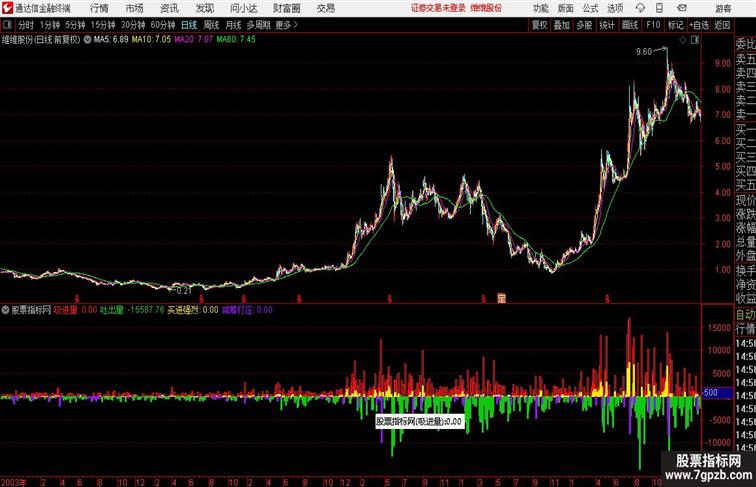Click the 2003年 date label on timeline

point(14,482)
